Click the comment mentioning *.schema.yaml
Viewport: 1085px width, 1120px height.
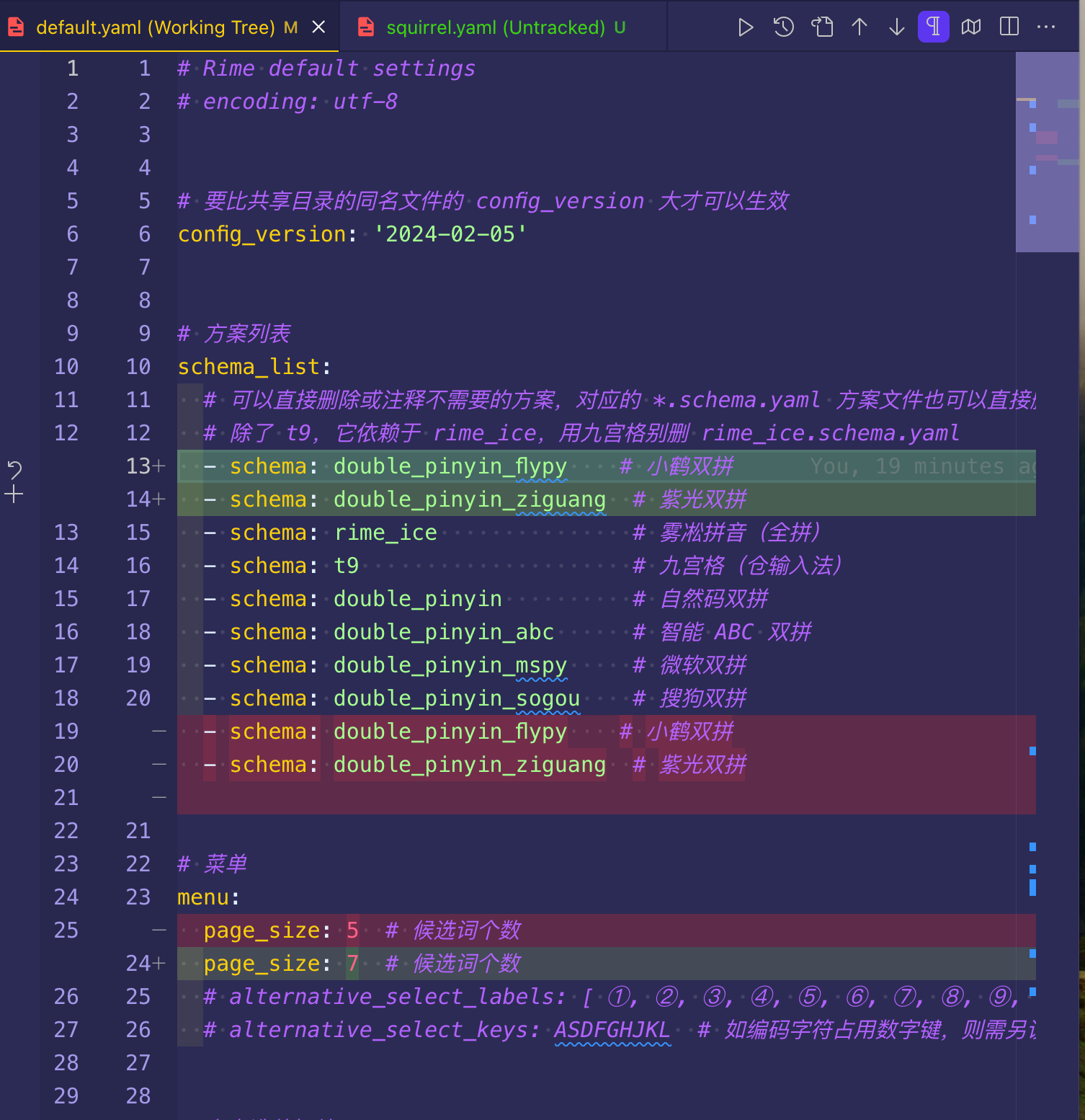[620, 400]
